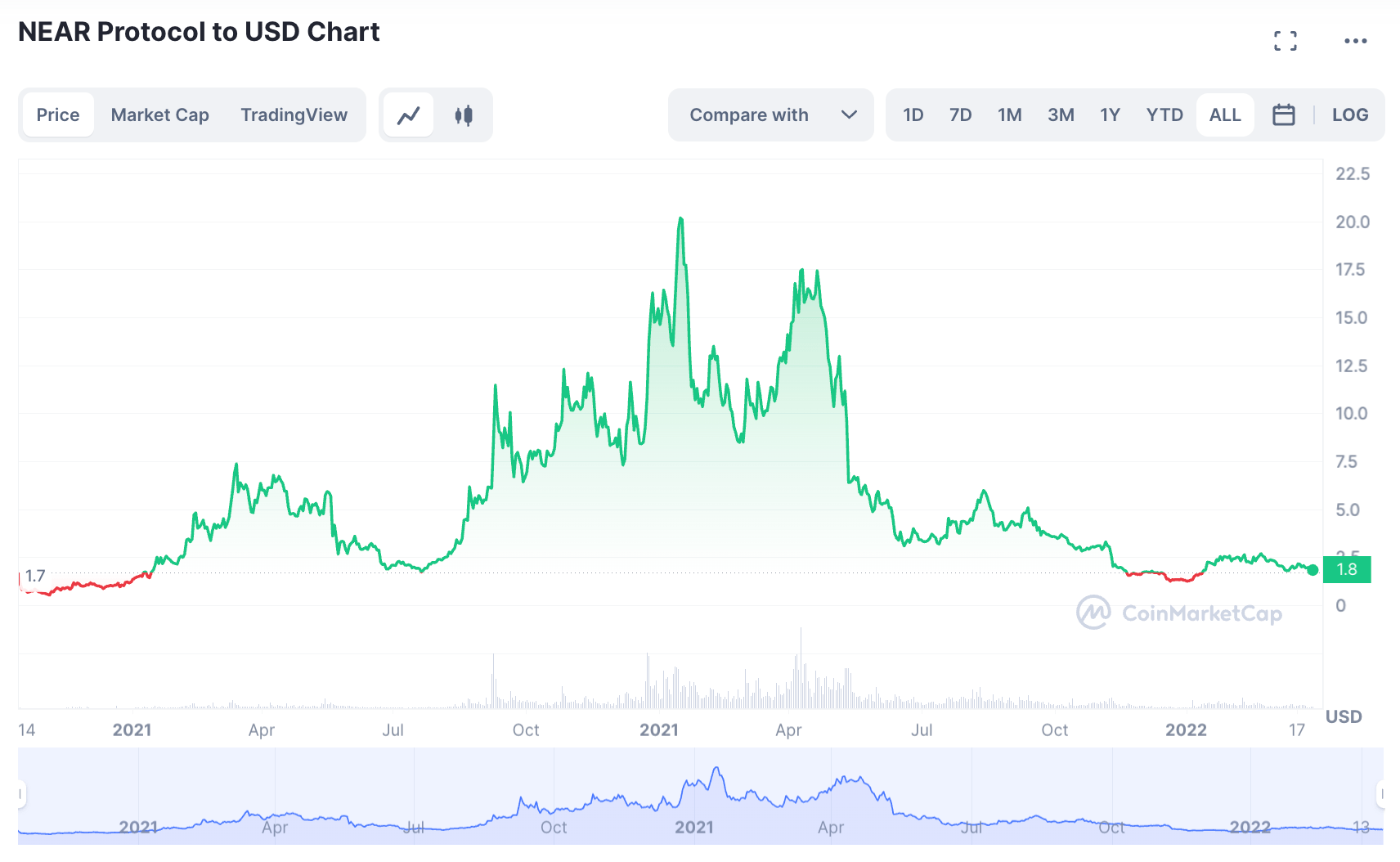Switch to line chart view icon
1400x862 pixels.
409,115
